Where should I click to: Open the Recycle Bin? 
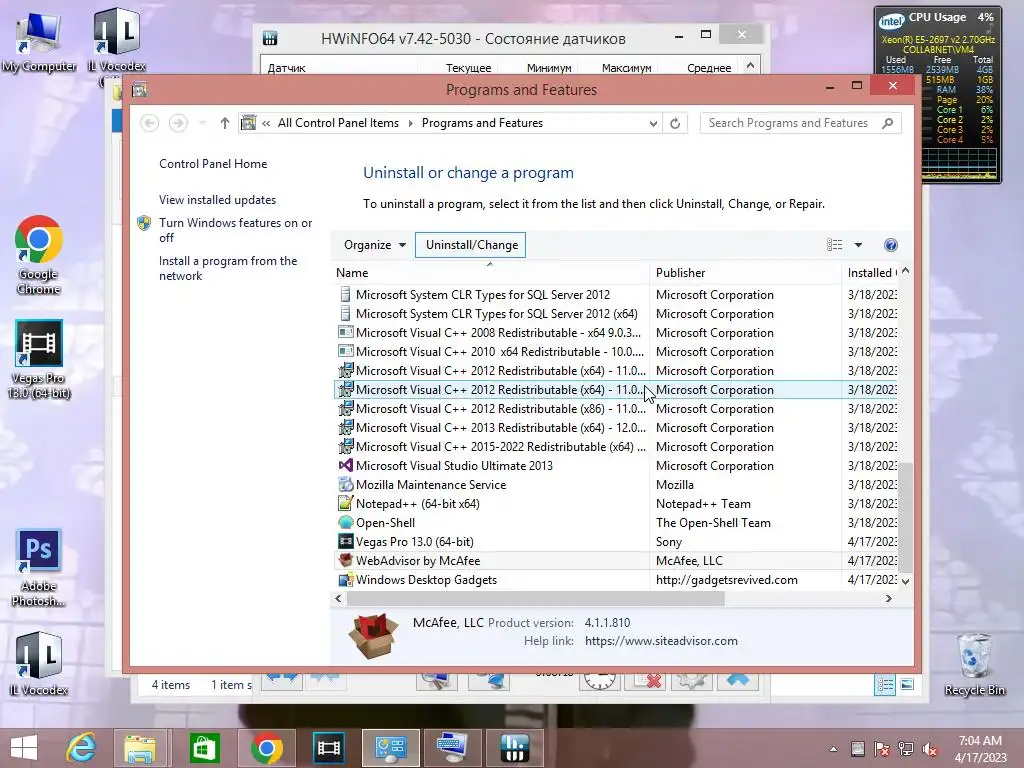974,664
